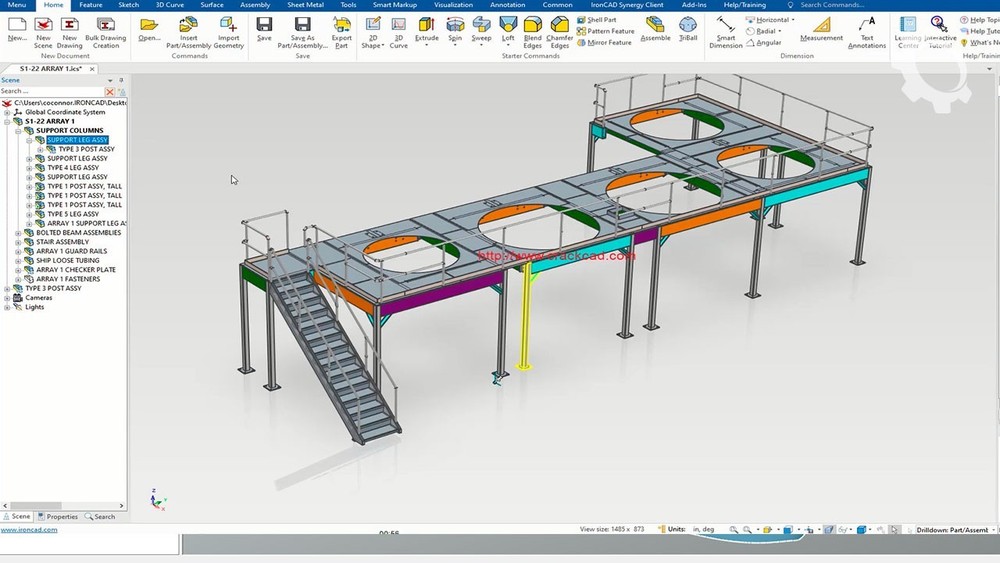Expand the BOLTED BEAM ASSEMBLIES node
This screenshot has height=563, width=1000.
coord(18,233)
